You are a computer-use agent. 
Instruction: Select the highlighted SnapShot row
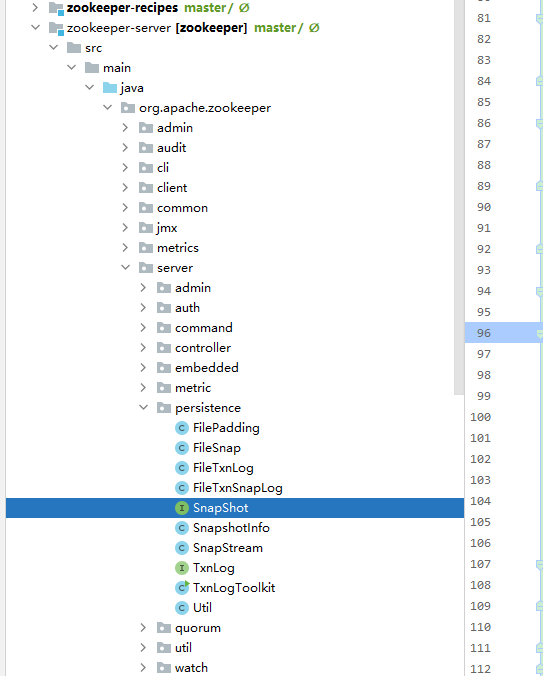tap(235, 508)
